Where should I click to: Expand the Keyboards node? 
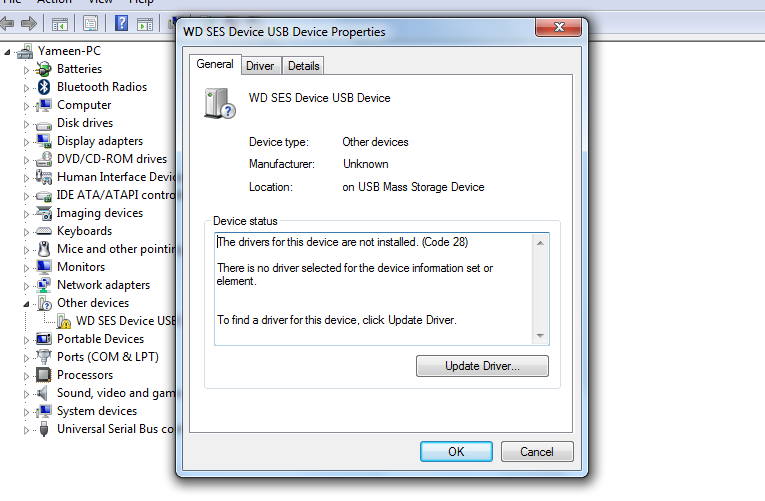click(26, 232)
